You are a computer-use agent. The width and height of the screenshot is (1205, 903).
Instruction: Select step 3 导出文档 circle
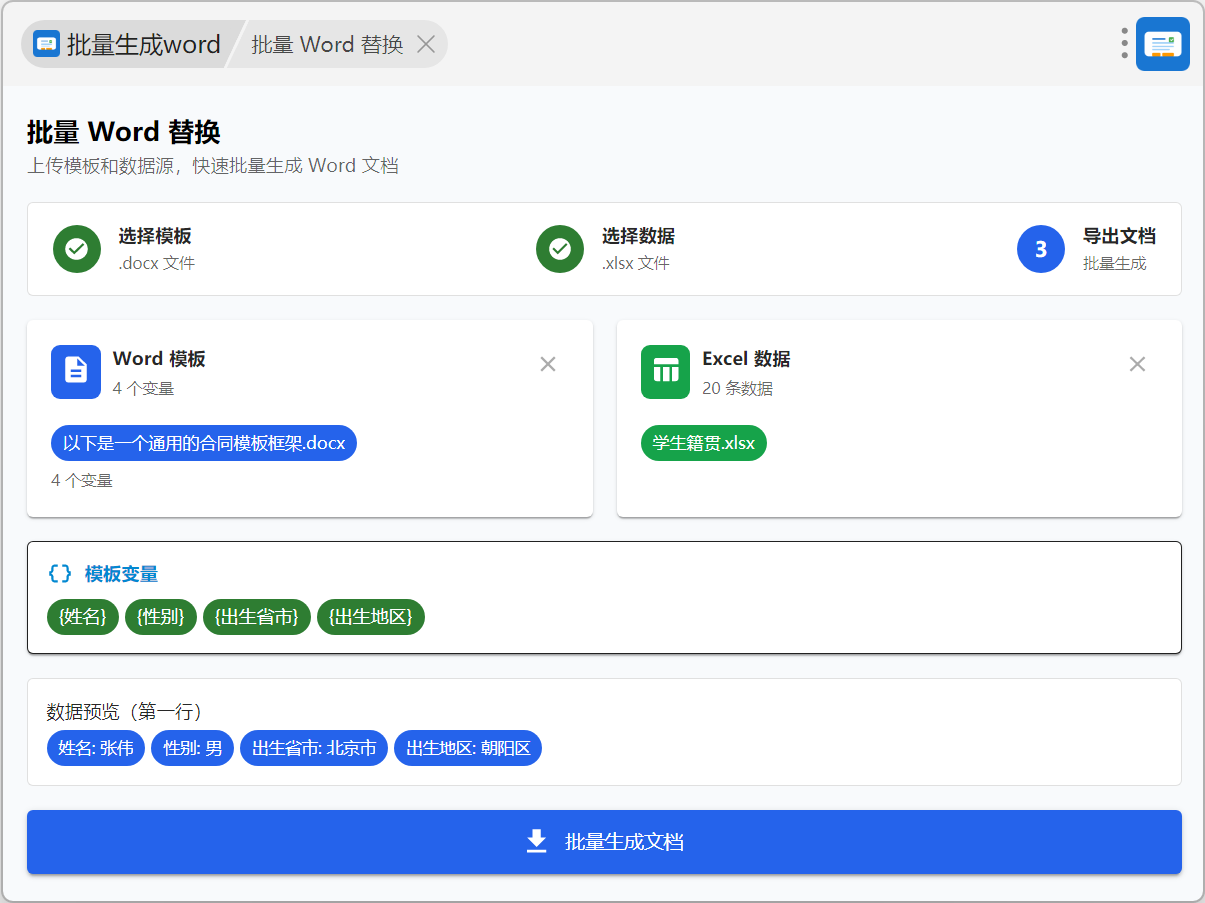[x=1041, y=249]
